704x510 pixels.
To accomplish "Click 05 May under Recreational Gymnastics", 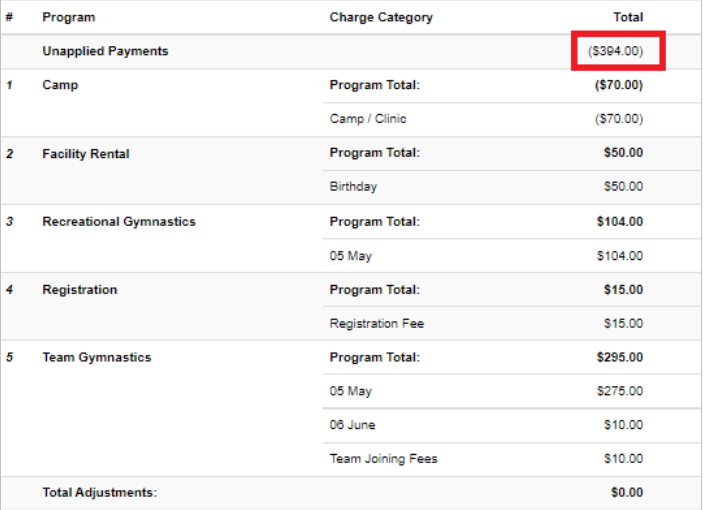I will point(351,256).
